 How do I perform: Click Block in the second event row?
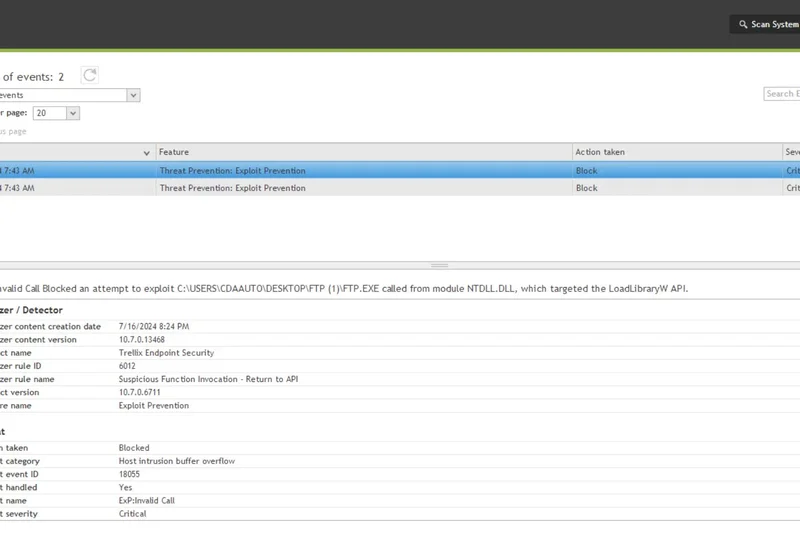tap(586, 188)
